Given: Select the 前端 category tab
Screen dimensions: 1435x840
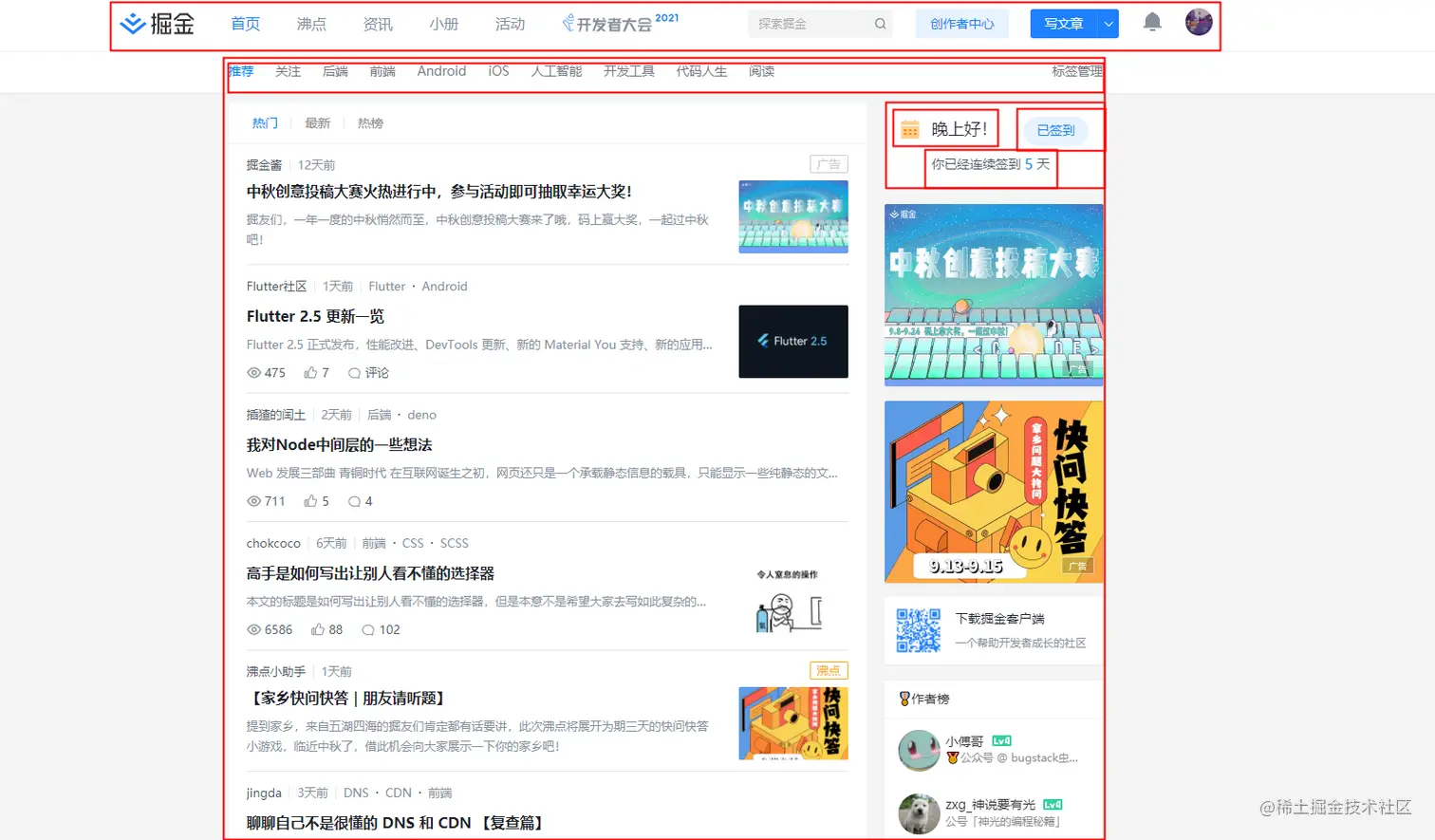Looking at the screenshot, I should point(382,71).
